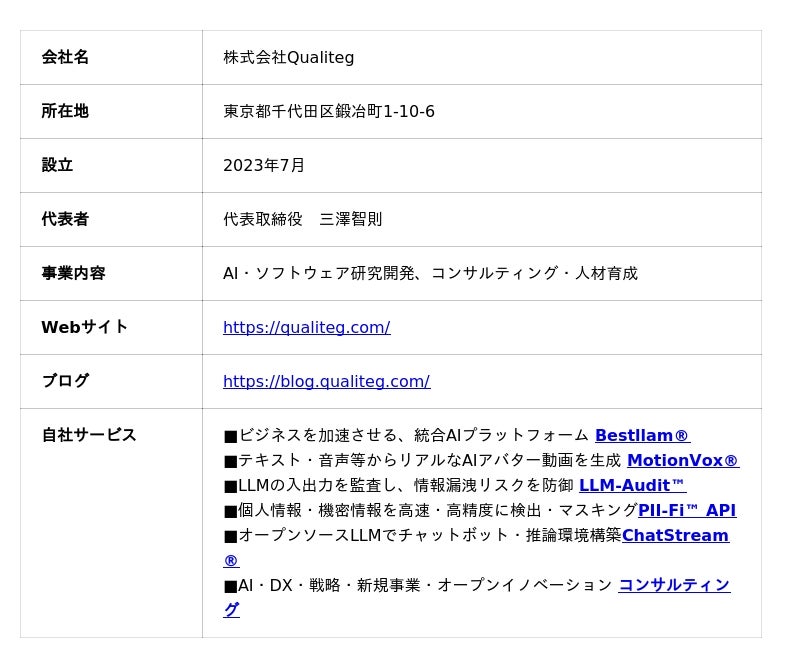800x668 pixels.
Task: Click the founding date 2023年7月
Action: pos(264,165)
